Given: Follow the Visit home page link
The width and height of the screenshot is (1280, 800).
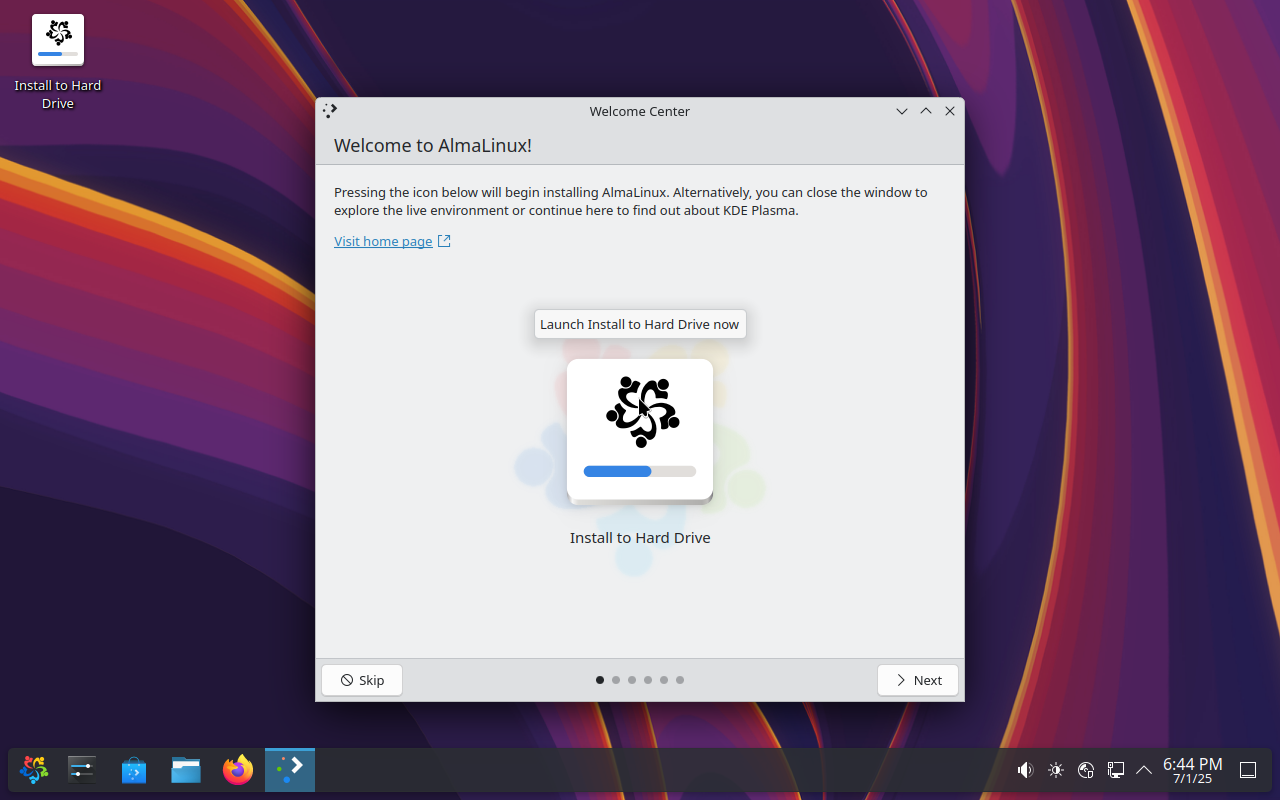Looking at the screenshot, I should click(392, 241).
